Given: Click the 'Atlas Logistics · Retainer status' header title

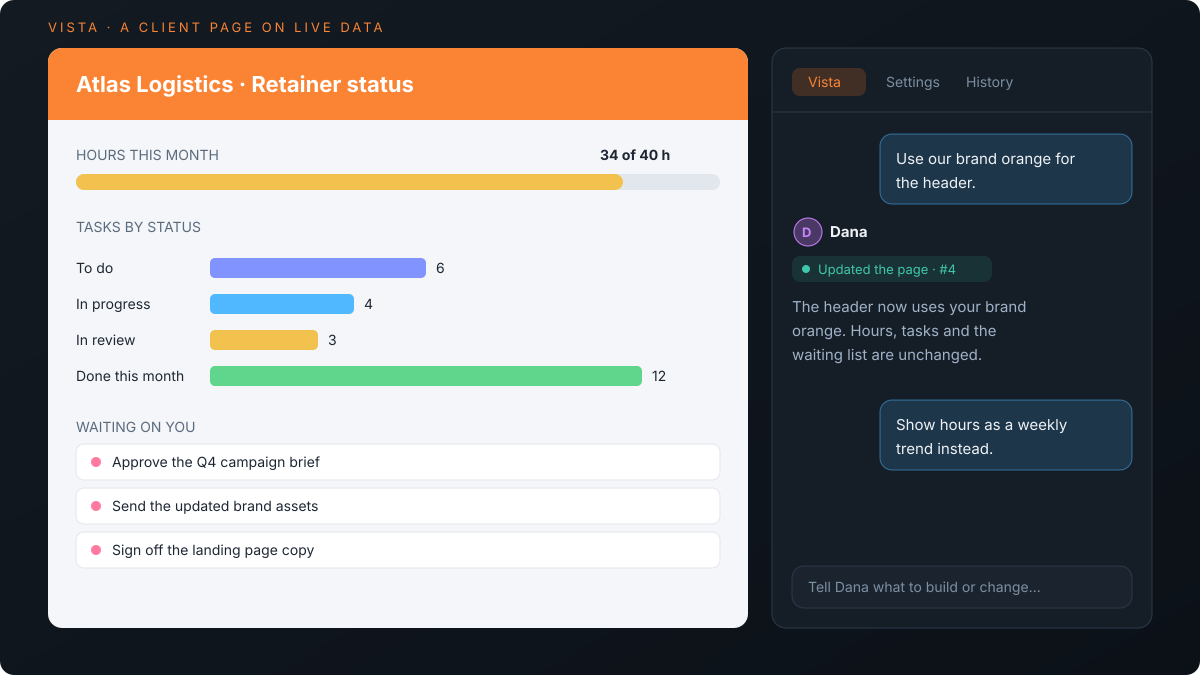Looking at the screenshot, I should click(245, 84).
